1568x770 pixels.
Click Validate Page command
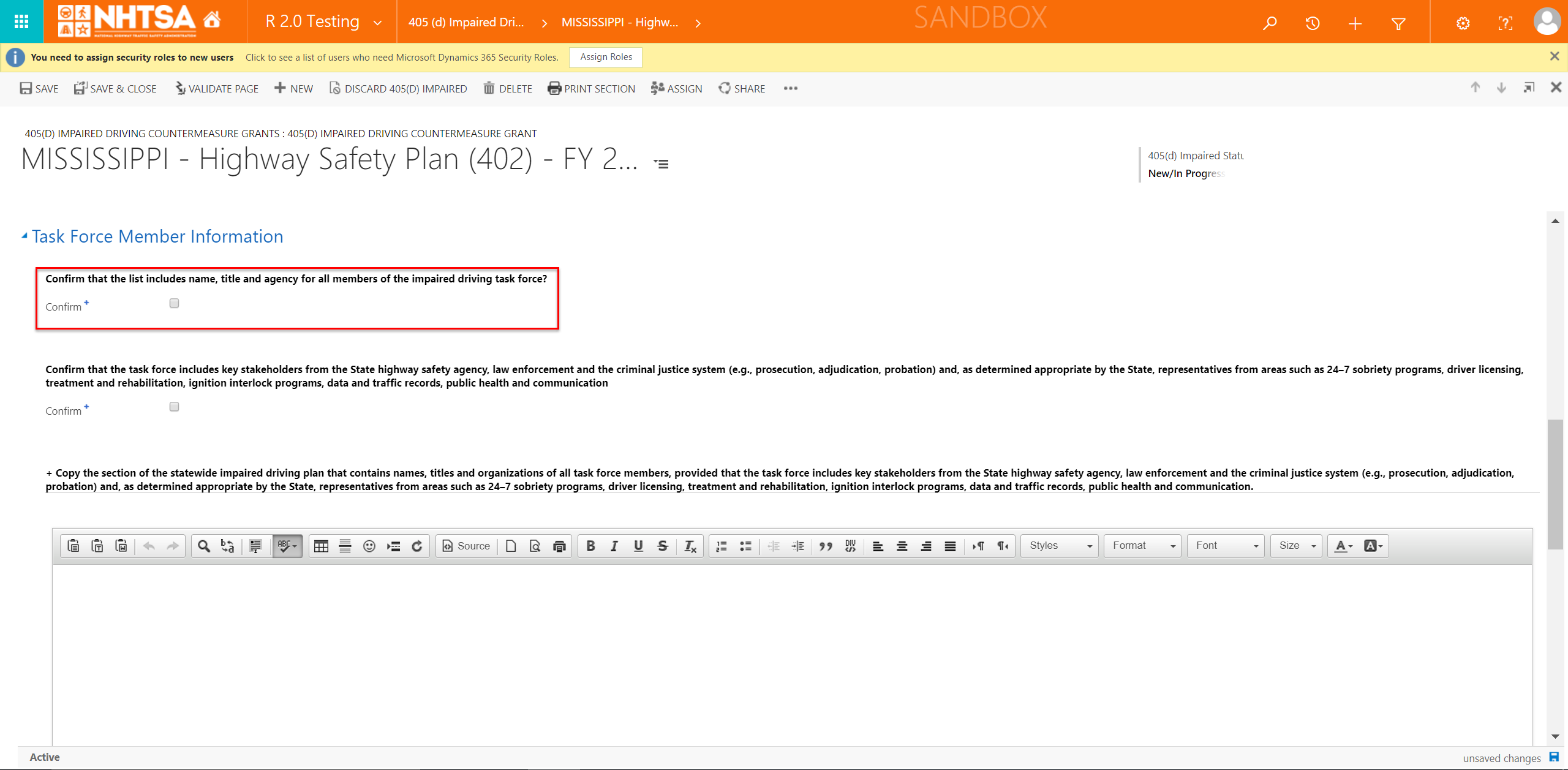(217, 88)
